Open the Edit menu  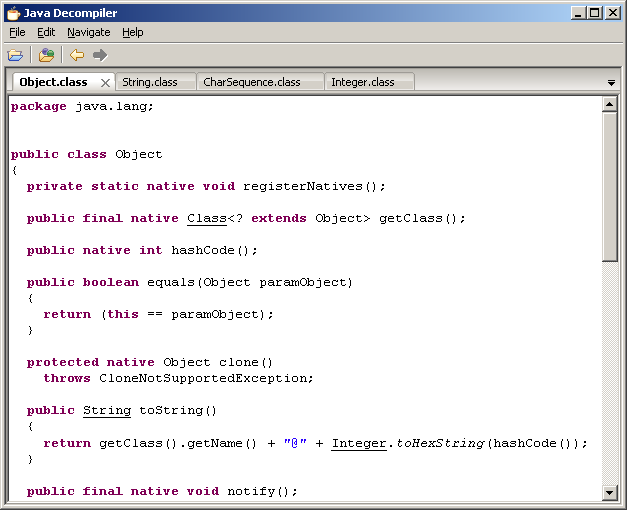point(46,32)
